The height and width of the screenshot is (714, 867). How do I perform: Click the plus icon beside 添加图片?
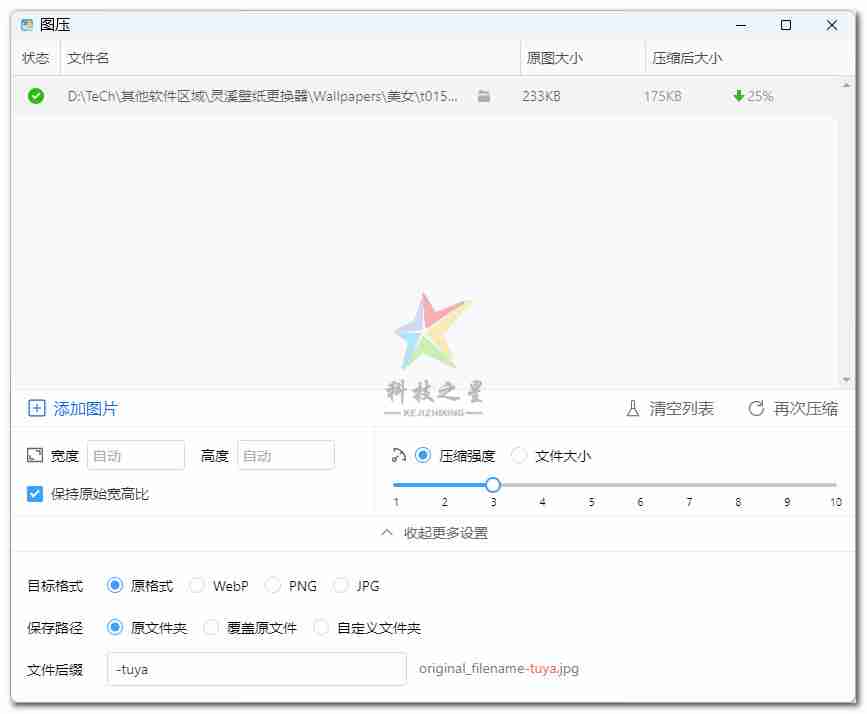[35, 408]
